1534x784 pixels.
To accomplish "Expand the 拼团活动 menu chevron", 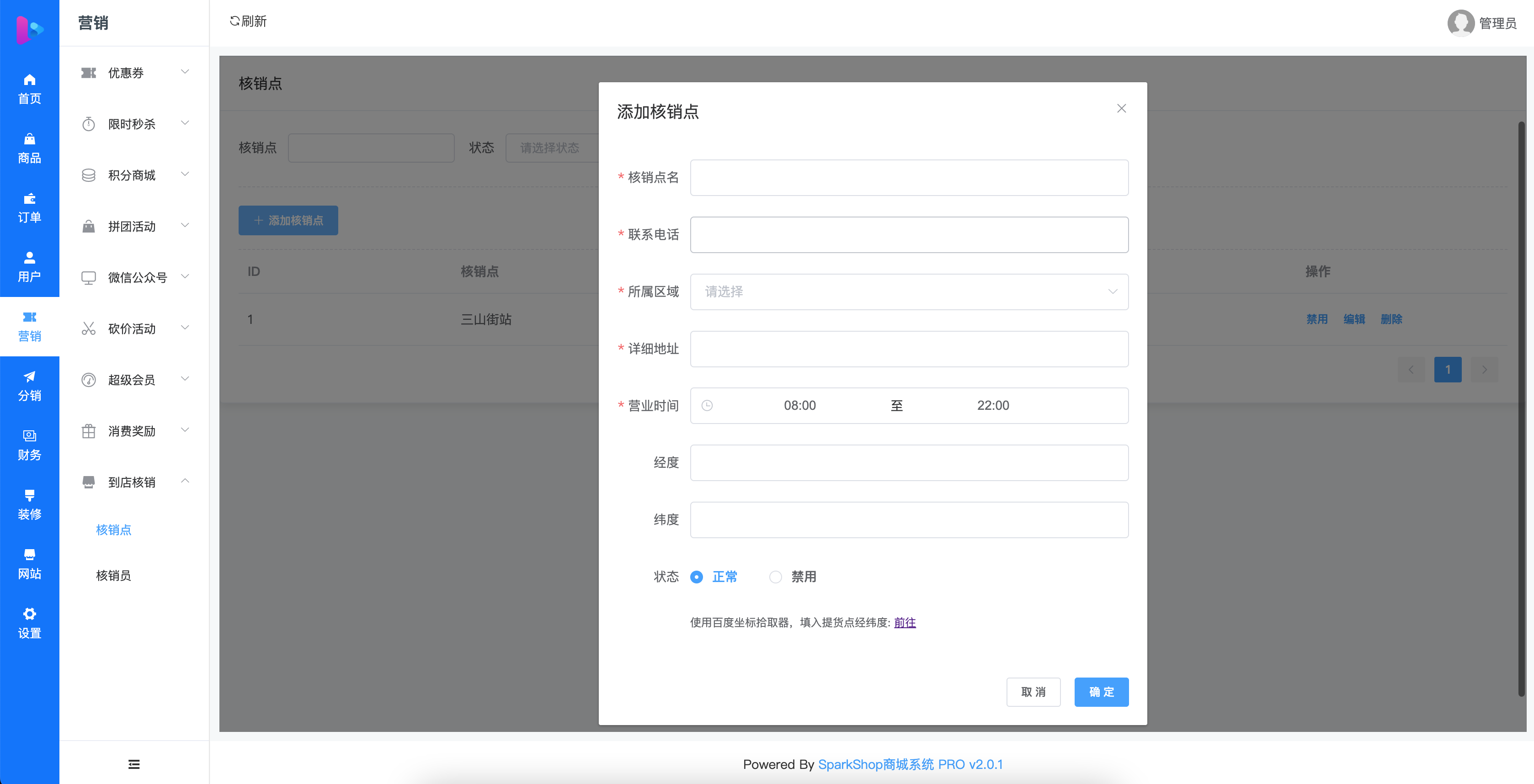I will pyautogui.click(x=185, y=226).
